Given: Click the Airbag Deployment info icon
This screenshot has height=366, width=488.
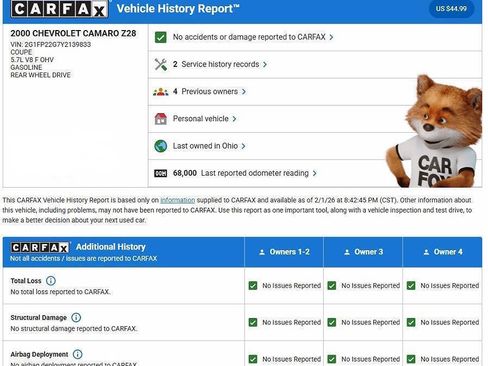Looking at the screenshot, I should coord(77,354).
